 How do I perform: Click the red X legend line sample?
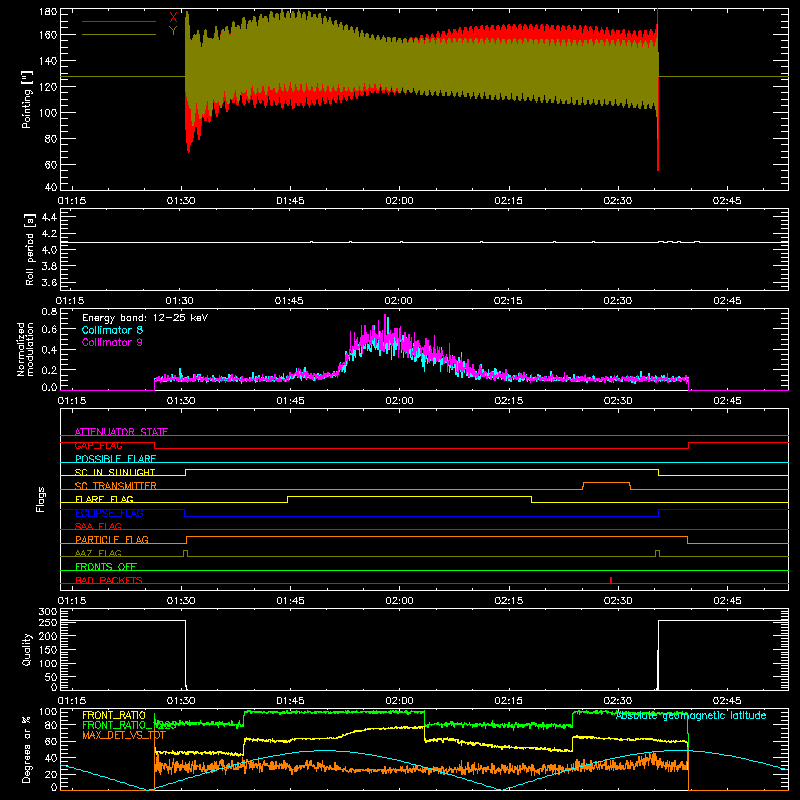pyautogui.click(x=119, y=21)
